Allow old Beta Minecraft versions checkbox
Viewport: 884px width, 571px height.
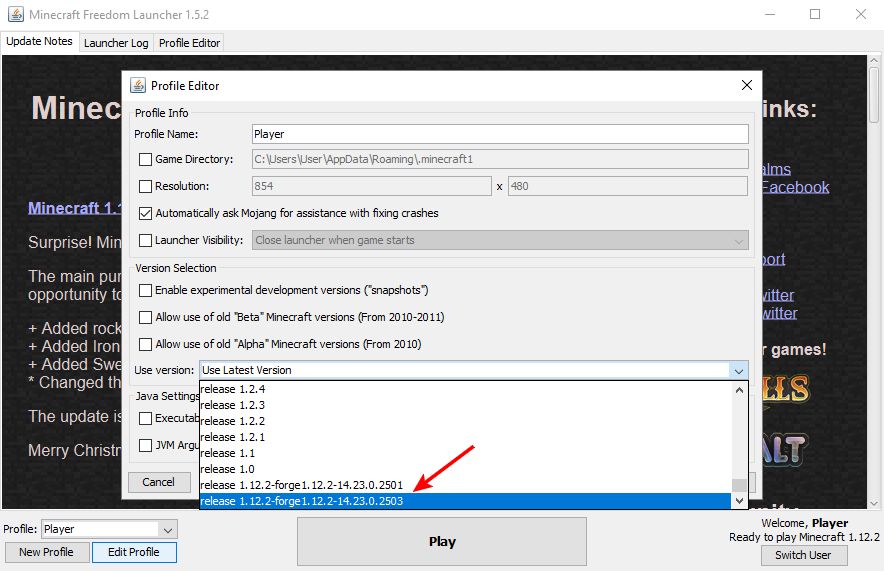coord(146,317)
